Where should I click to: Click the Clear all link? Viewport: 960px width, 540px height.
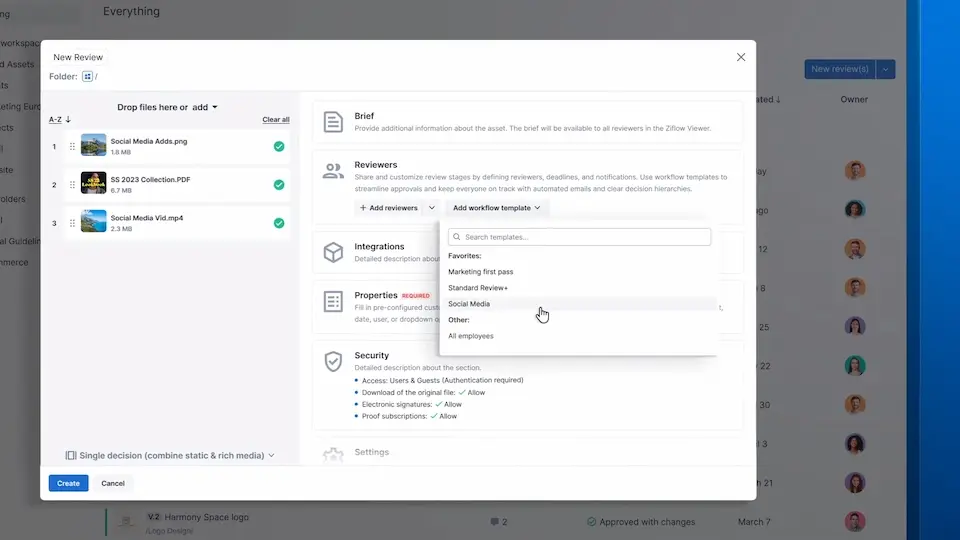[x=276, y=120]
